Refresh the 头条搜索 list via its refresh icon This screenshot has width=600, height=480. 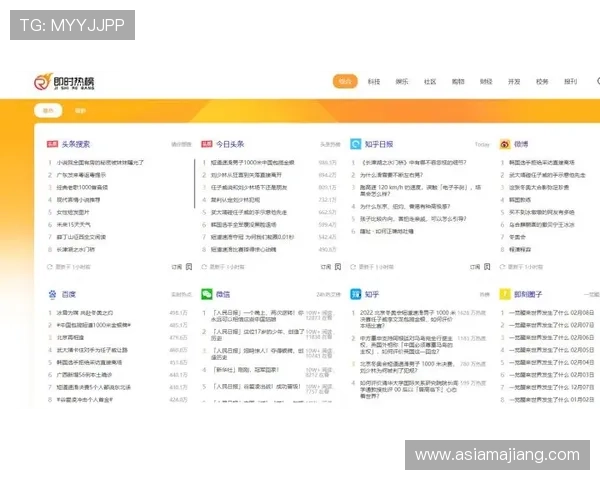[x=49, y=267]
